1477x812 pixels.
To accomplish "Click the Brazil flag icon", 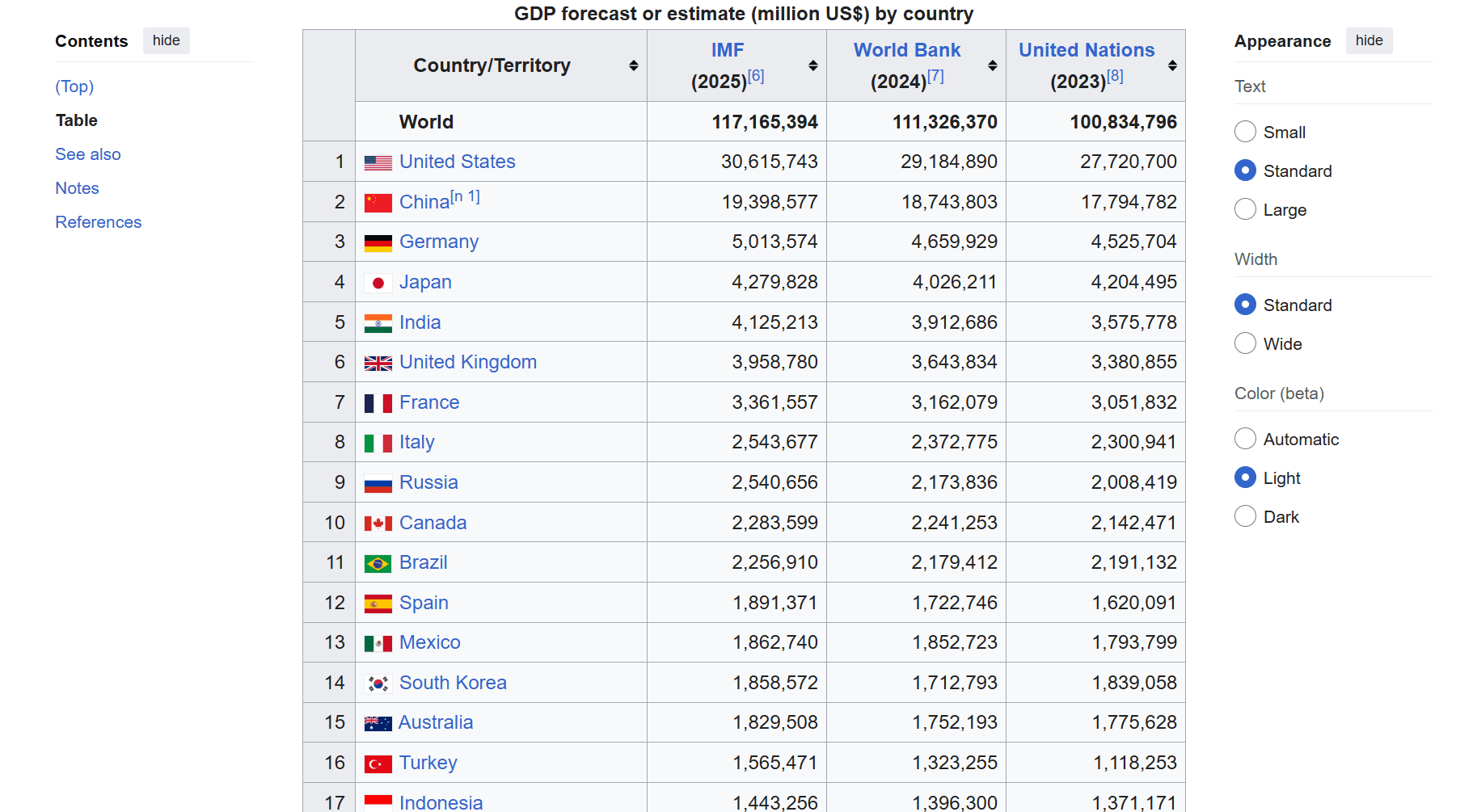I will (378, 563).
